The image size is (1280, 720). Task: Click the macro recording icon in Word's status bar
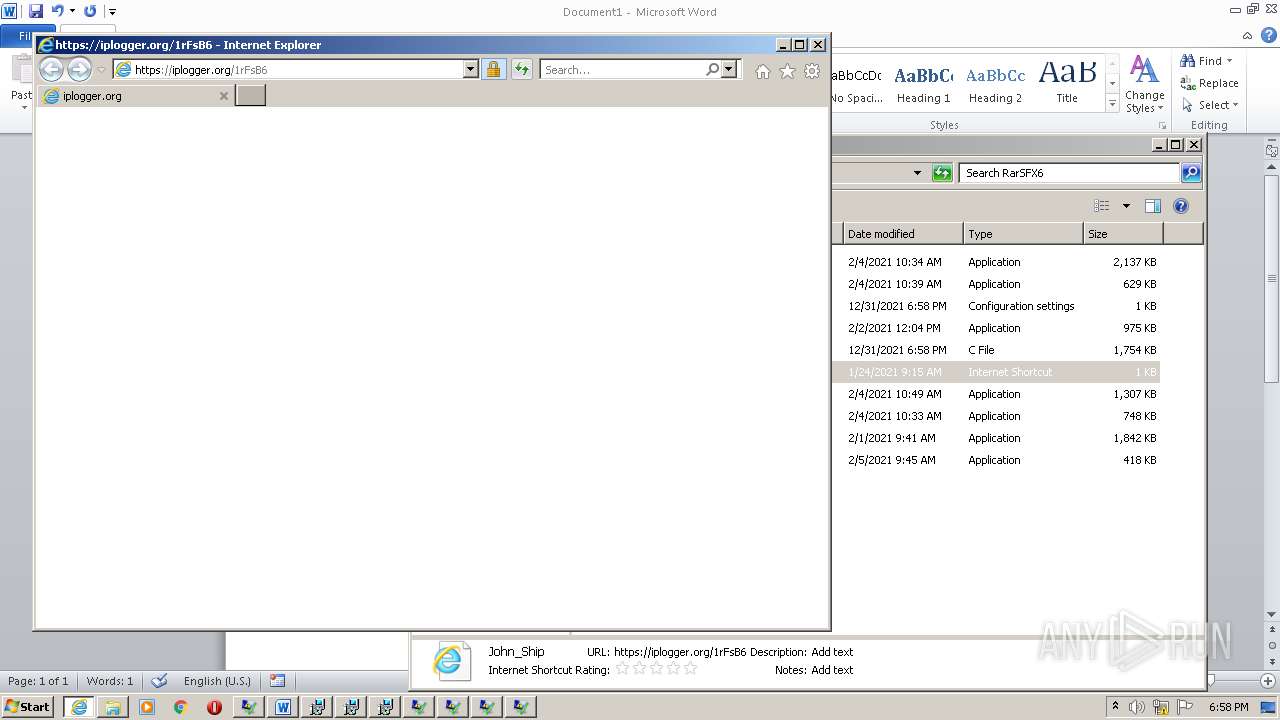coord(278,681)
